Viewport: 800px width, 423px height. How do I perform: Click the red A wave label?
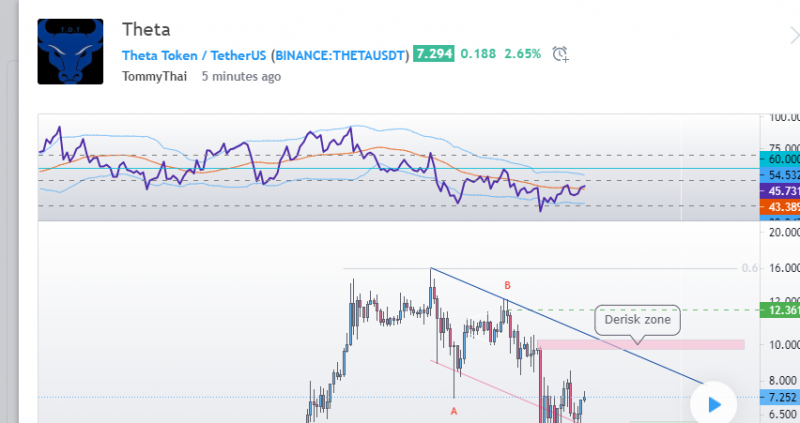pos(454,411)
